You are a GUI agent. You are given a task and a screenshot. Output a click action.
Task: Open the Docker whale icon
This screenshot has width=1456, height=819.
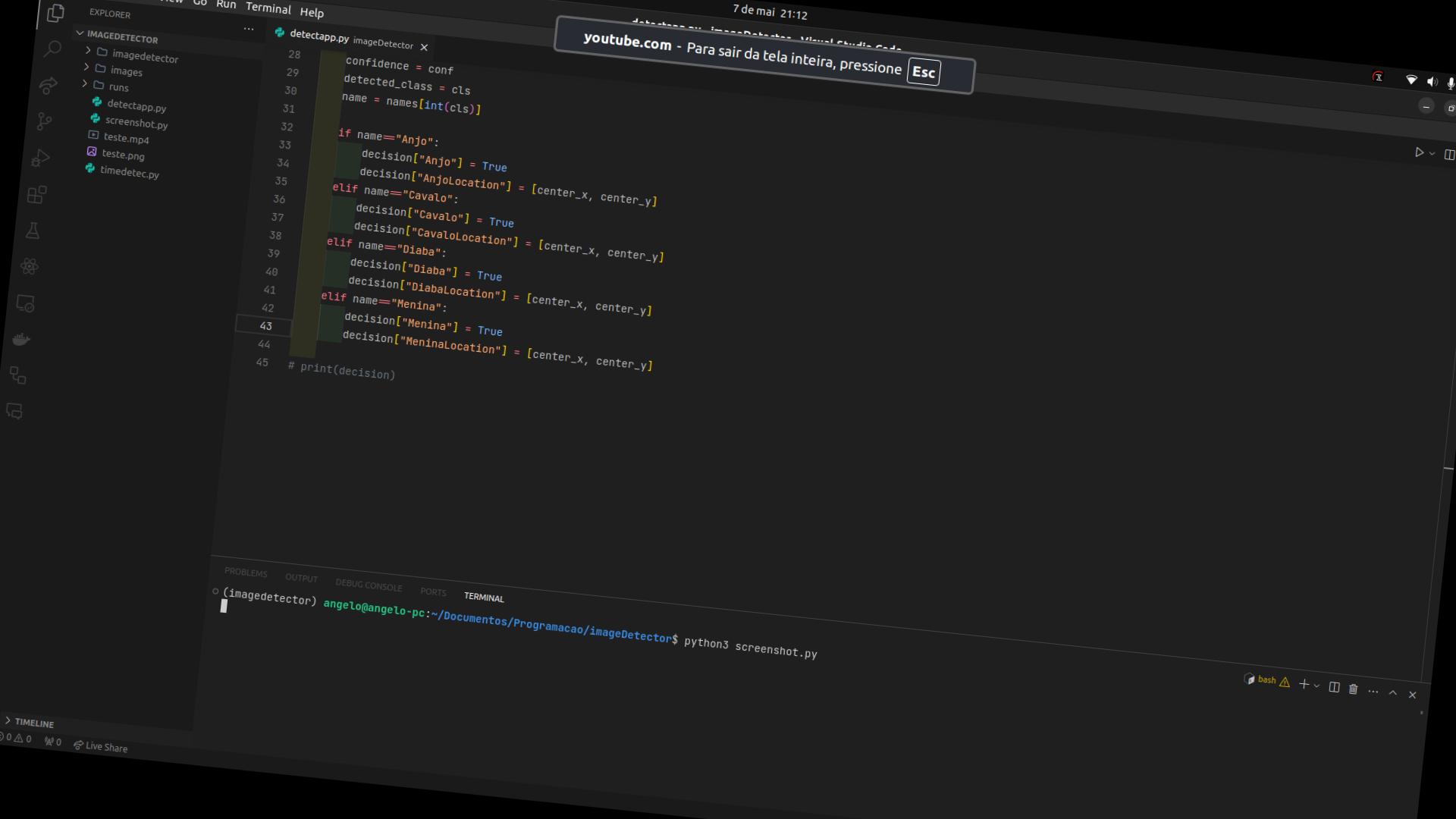click(21, 339)
